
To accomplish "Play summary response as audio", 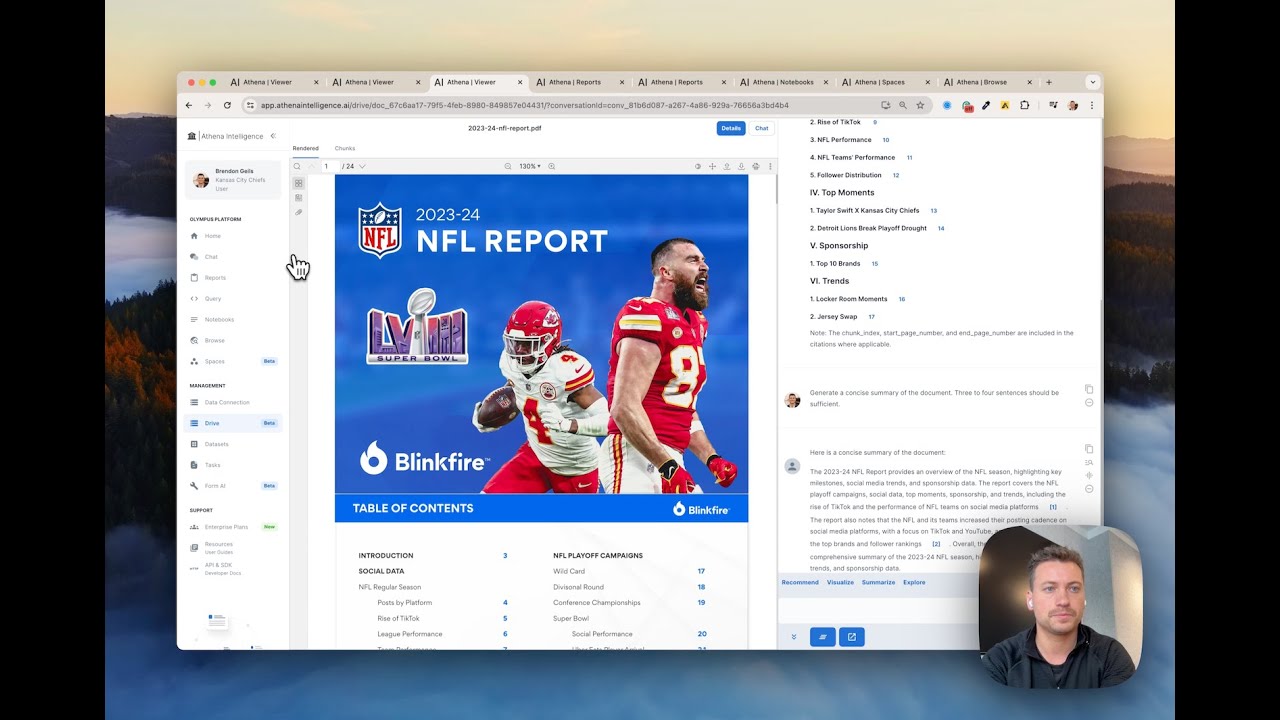I will (x=1089, y=475).
